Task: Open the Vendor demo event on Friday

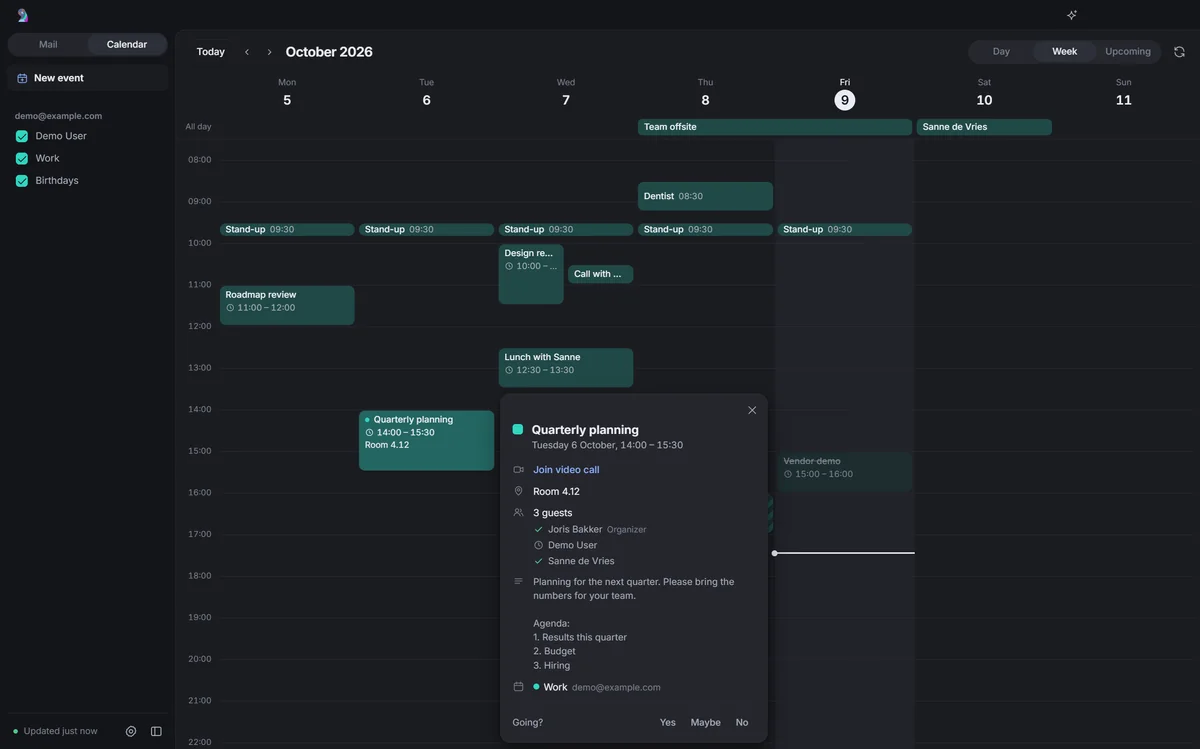Action: 845,472
